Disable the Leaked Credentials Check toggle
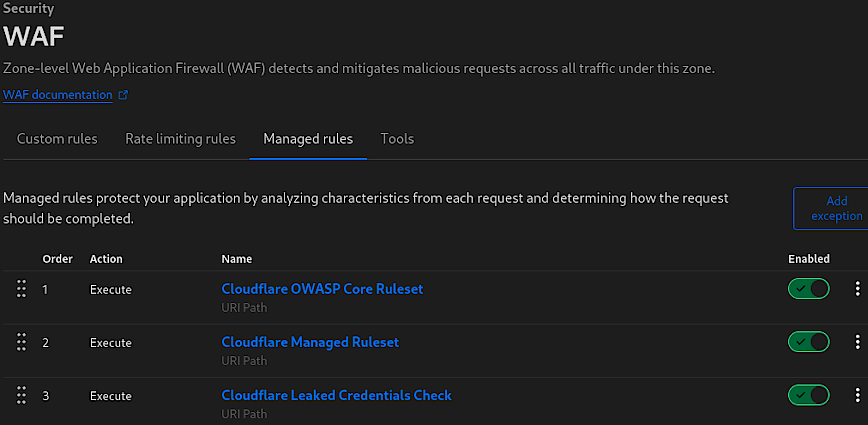The height and width of the screenshot is (425, 868). pos(809,396)
